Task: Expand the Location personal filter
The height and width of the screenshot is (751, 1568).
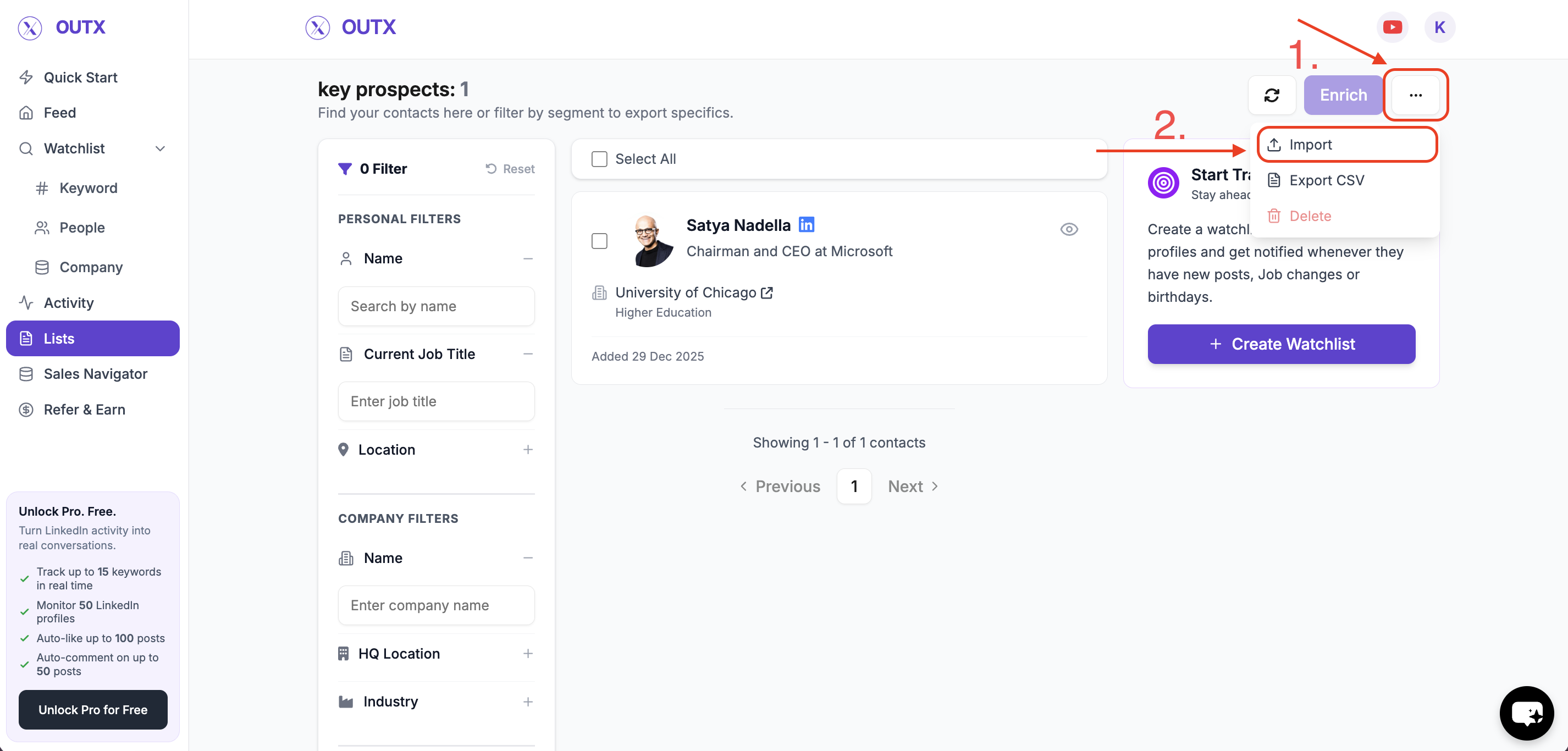Action: 527,450
